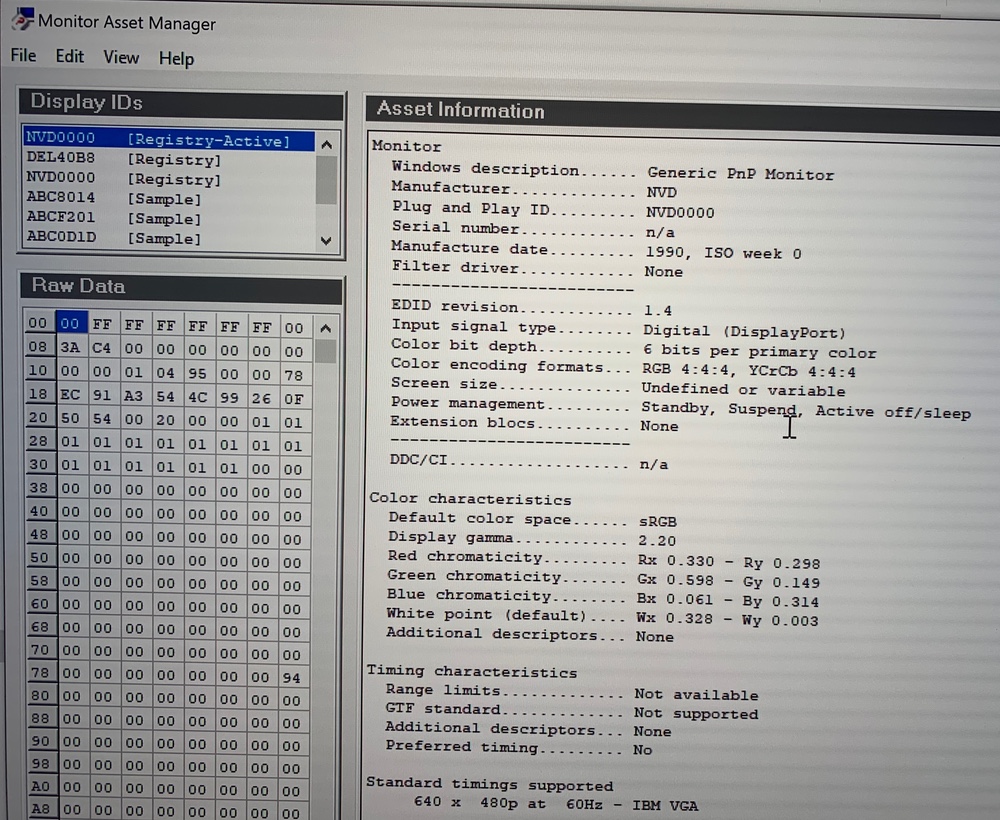Open the File menu
The width and height of the screenshot is (1000, 820).
pyautogui.click(x=24, y=55)
